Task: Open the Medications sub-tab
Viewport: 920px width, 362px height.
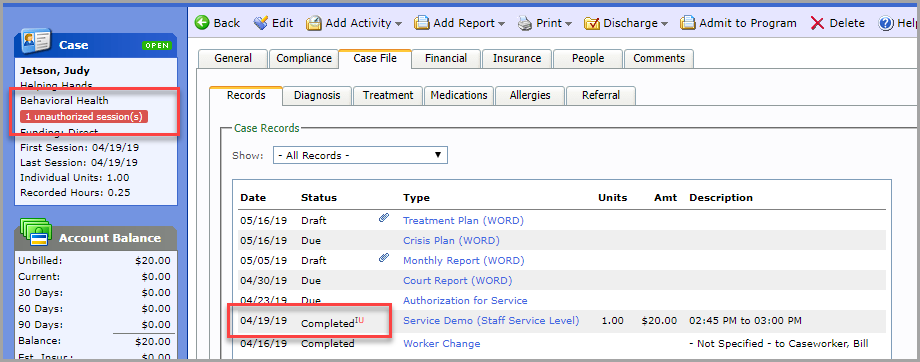Action: [459, 96]
